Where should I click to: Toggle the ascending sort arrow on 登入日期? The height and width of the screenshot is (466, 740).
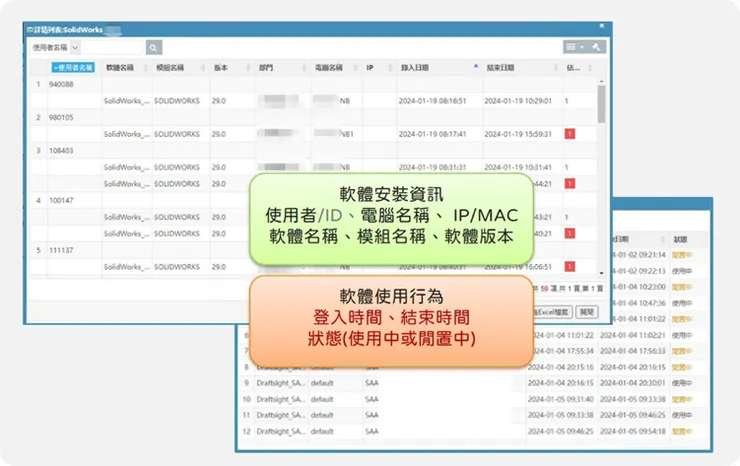coord(476,67)
